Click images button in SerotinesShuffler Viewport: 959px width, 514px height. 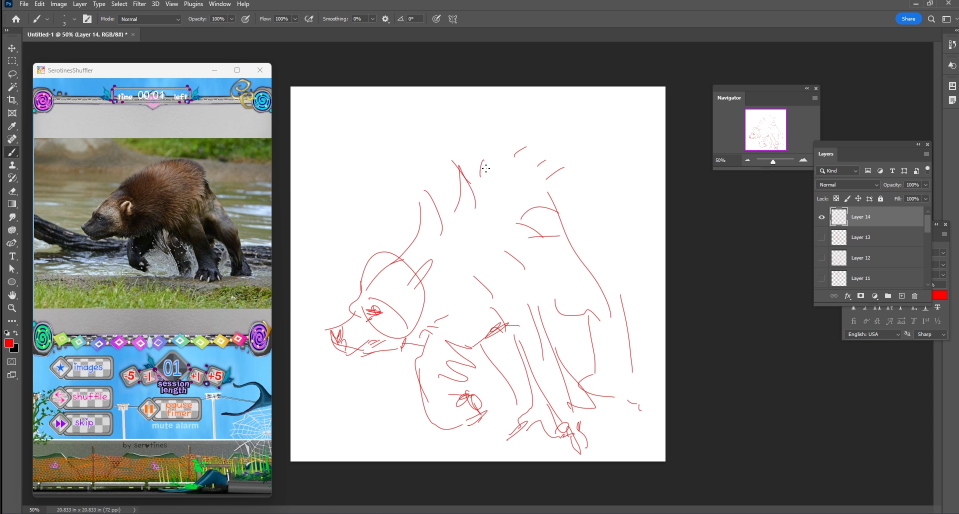(82, 368)
